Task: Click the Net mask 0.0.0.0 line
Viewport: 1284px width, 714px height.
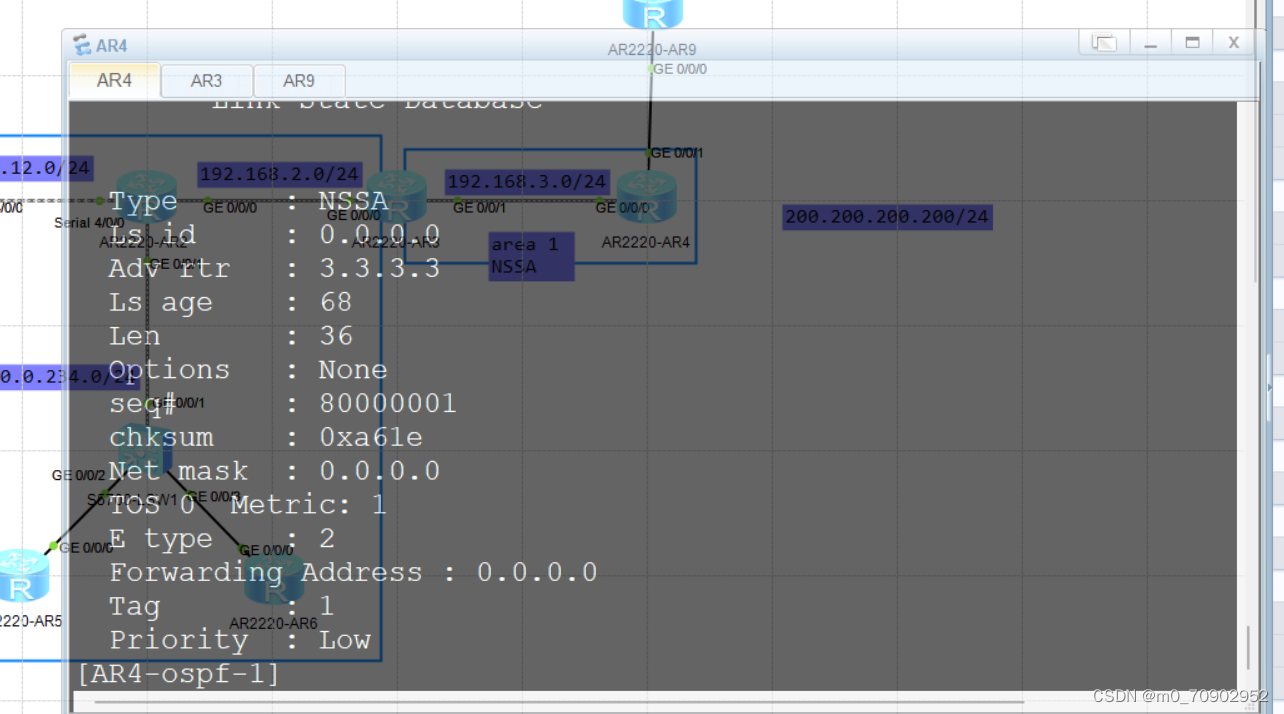Action: (274, 471)
